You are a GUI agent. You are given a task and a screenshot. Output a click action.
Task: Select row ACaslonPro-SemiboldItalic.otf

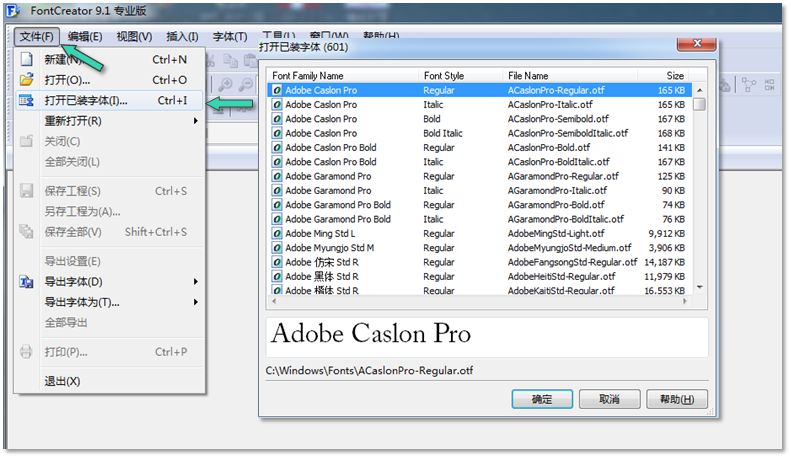coord(479,133)
